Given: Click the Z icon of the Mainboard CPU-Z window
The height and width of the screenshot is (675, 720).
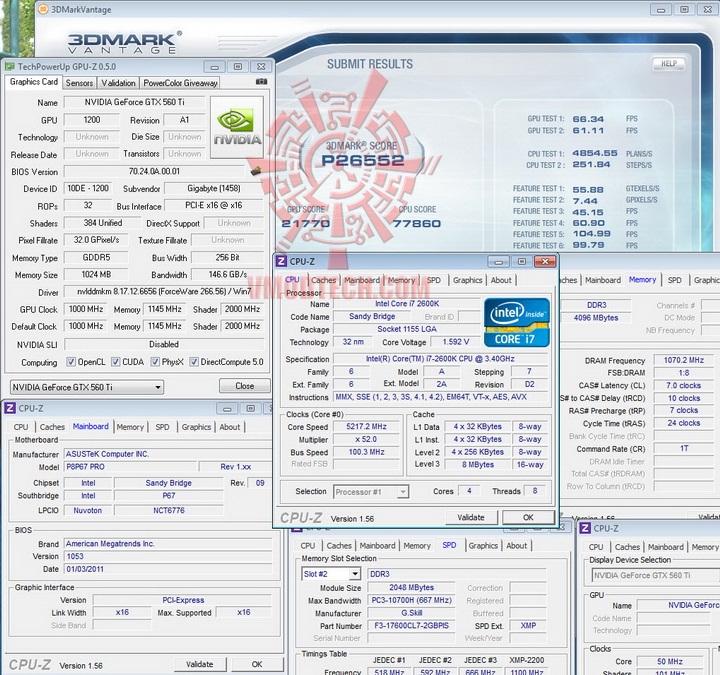Looking at the screenshot, I should 9,408.
